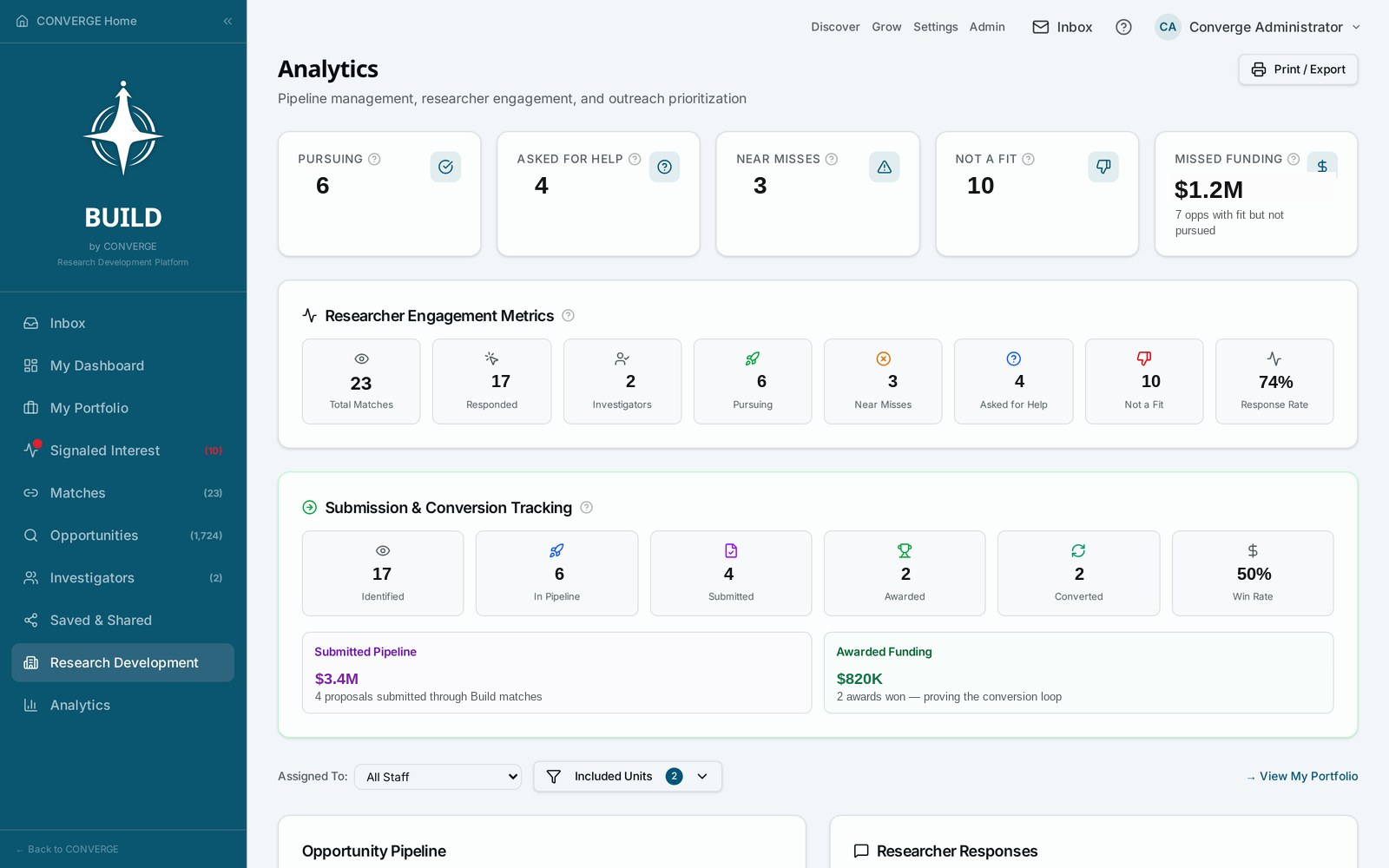
Task: Click the Print / Export button
Action: 1298,69
